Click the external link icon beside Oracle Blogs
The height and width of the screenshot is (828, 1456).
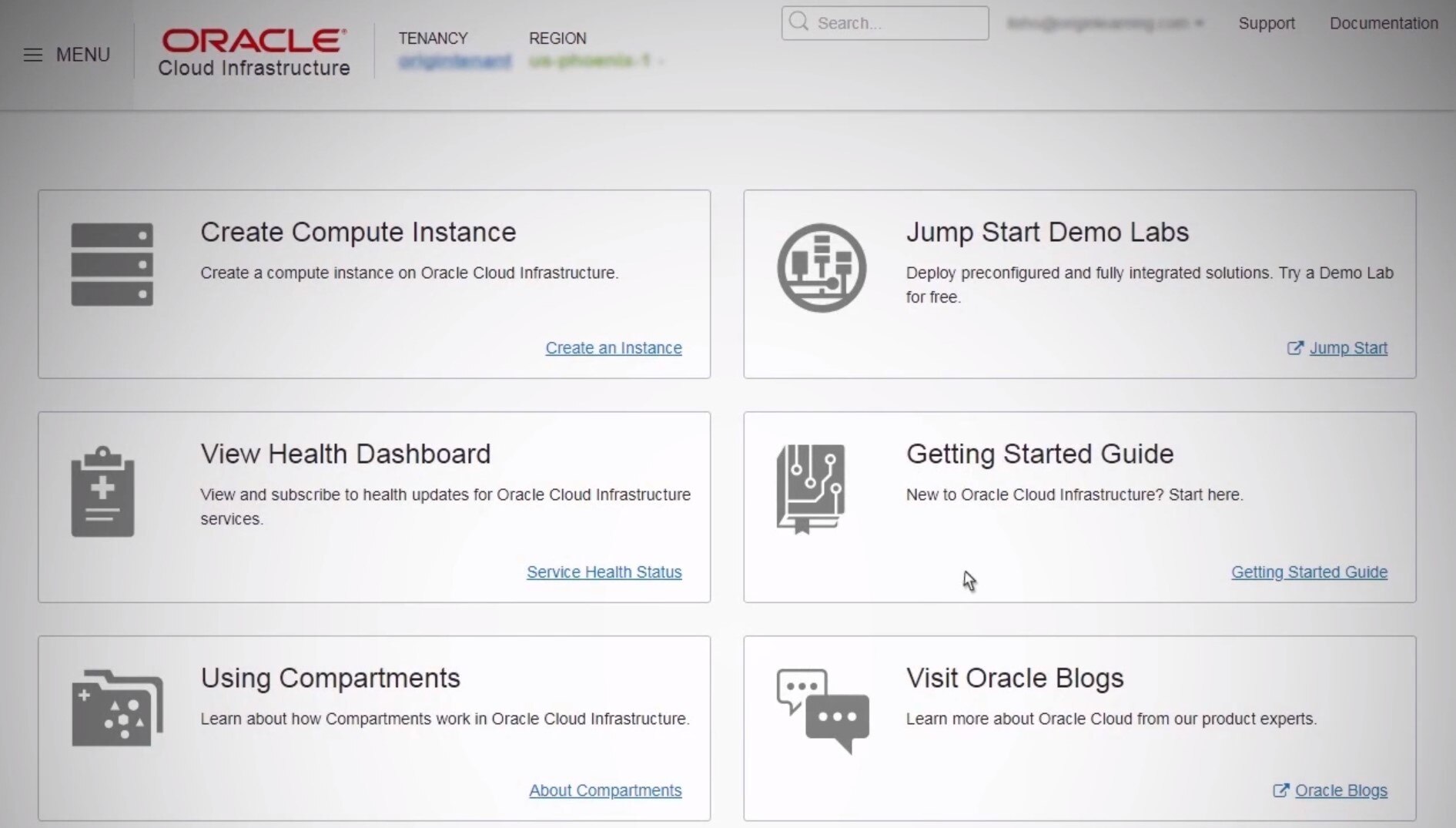(x=1280, y=790)
